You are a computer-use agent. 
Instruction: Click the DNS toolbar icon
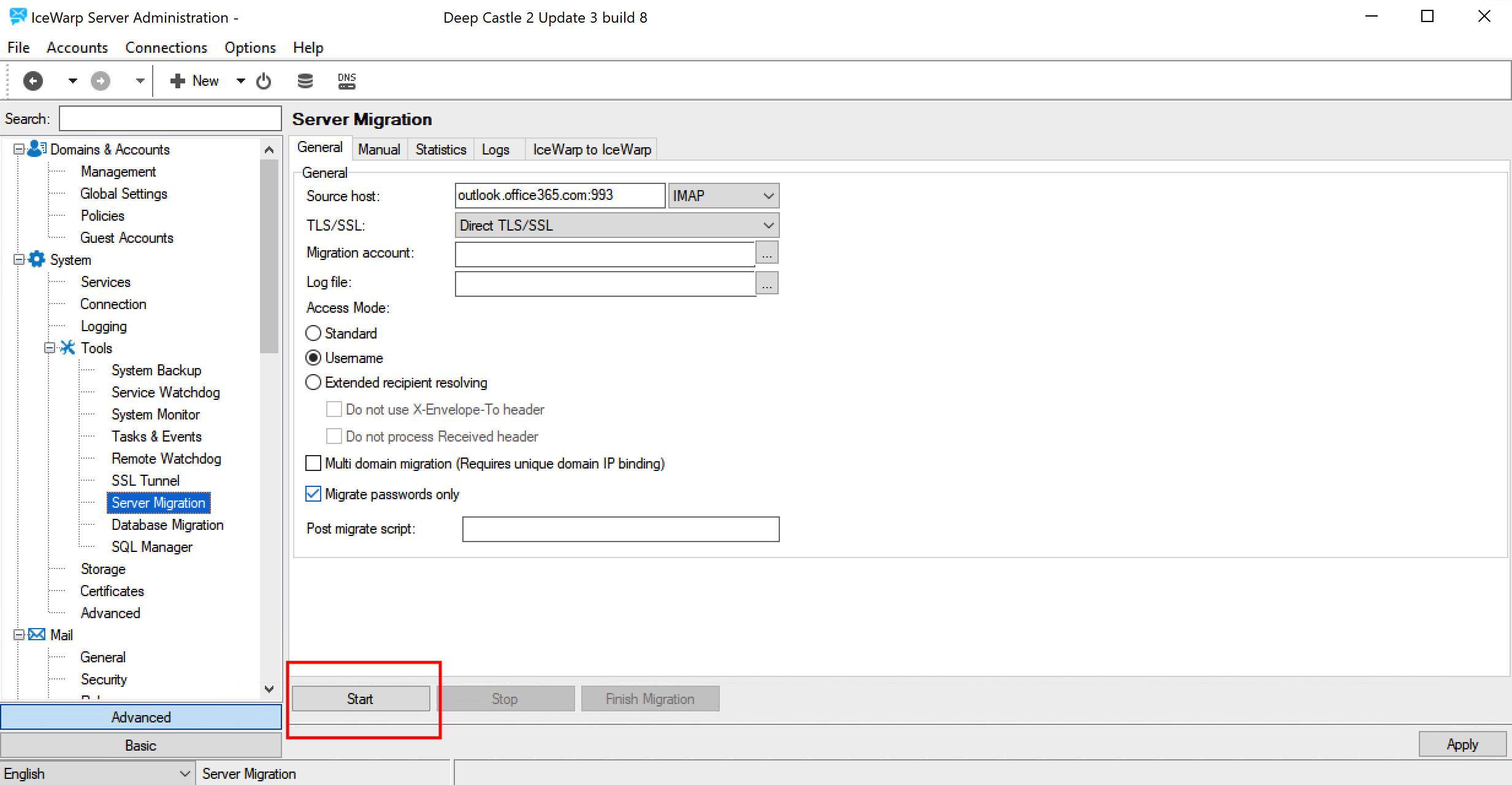point(346,80)
